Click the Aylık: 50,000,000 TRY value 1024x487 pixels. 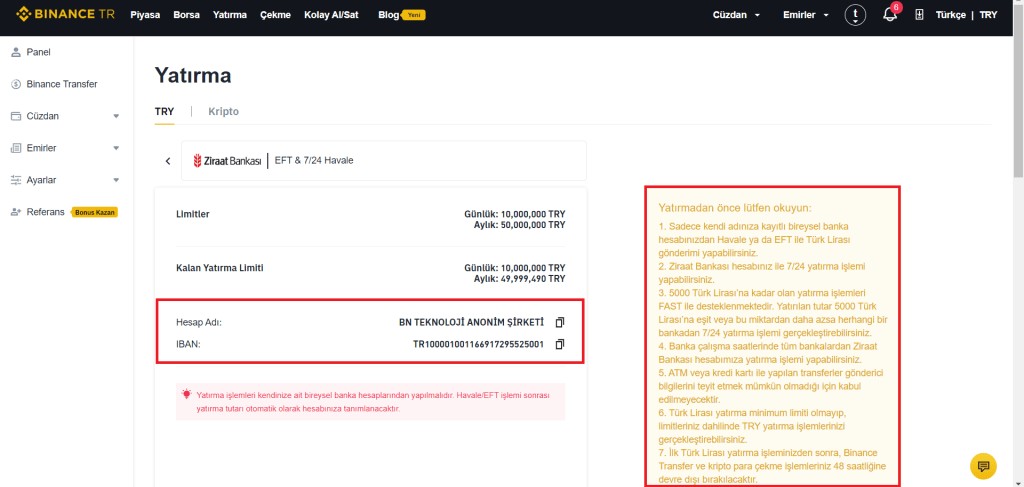click(x=520, y=225)
